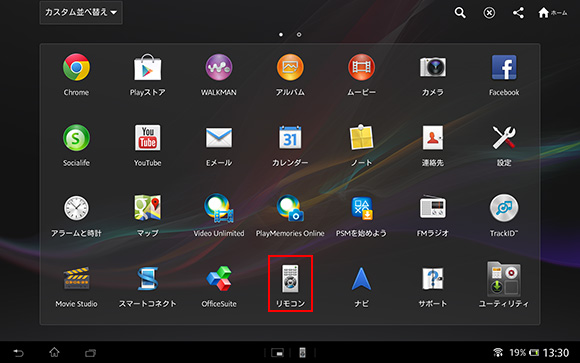Open the カレンダー calendar app

(290, 145)
